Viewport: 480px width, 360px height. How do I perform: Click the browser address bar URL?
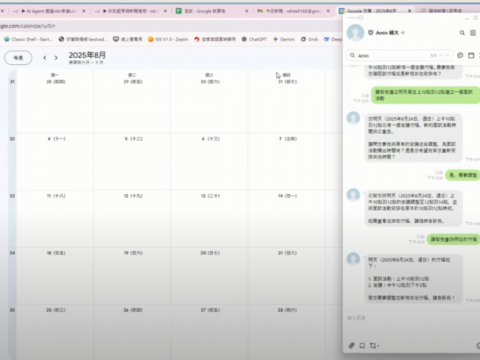pos(28,26)
